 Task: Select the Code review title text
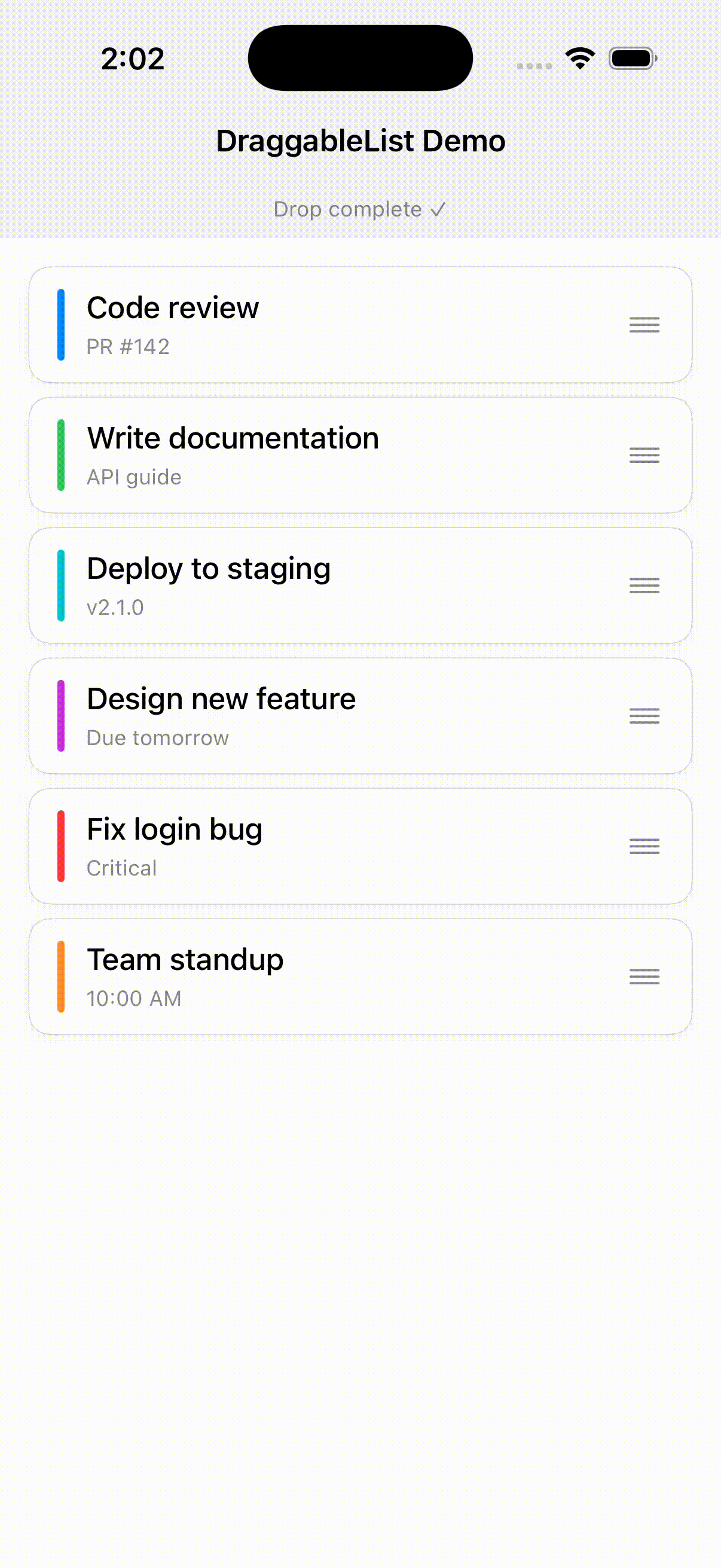click(x=173, y=308)
